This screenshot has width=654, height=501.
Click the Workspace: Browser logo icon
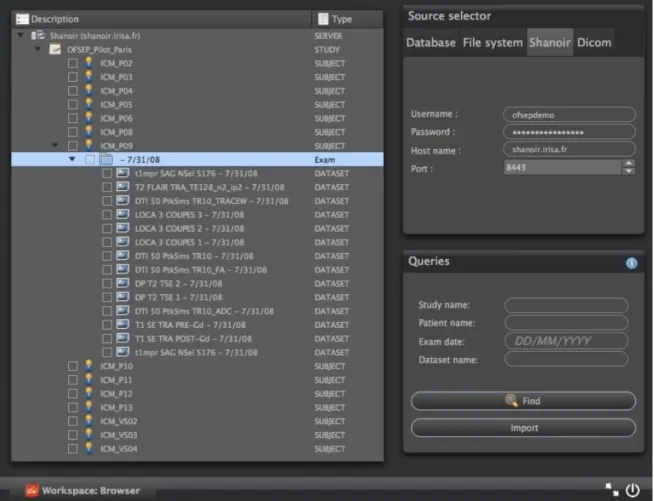(x=32, y=490)
